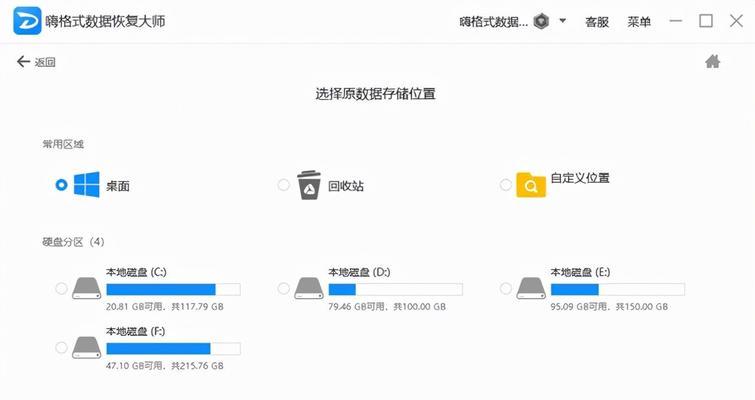This screenshot has width=755, height=400.
Task: Click heading 选择原数据存储位置
Action: [376, 94]
